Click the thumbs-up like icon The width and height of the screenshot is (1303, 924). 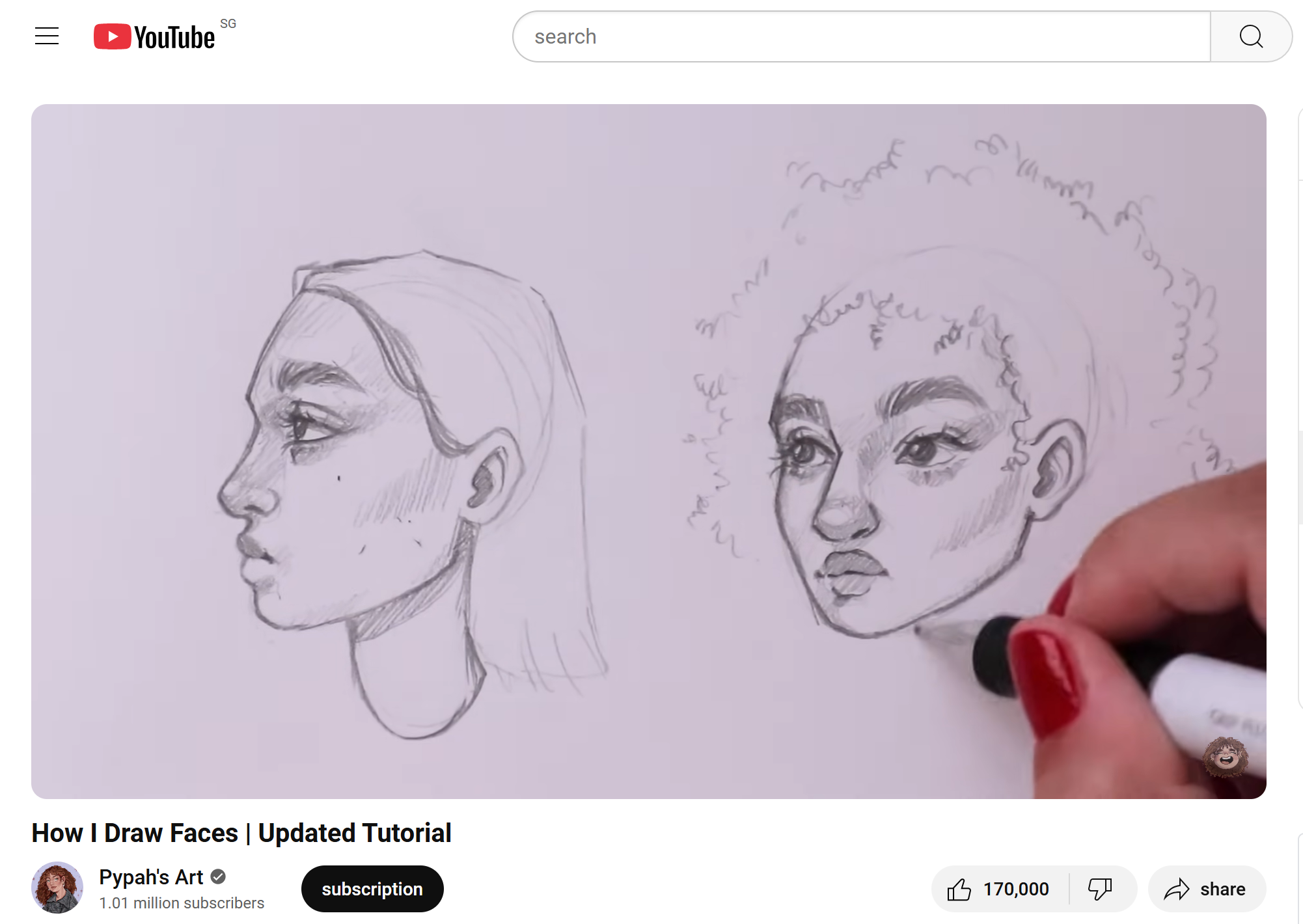[959, 889]
